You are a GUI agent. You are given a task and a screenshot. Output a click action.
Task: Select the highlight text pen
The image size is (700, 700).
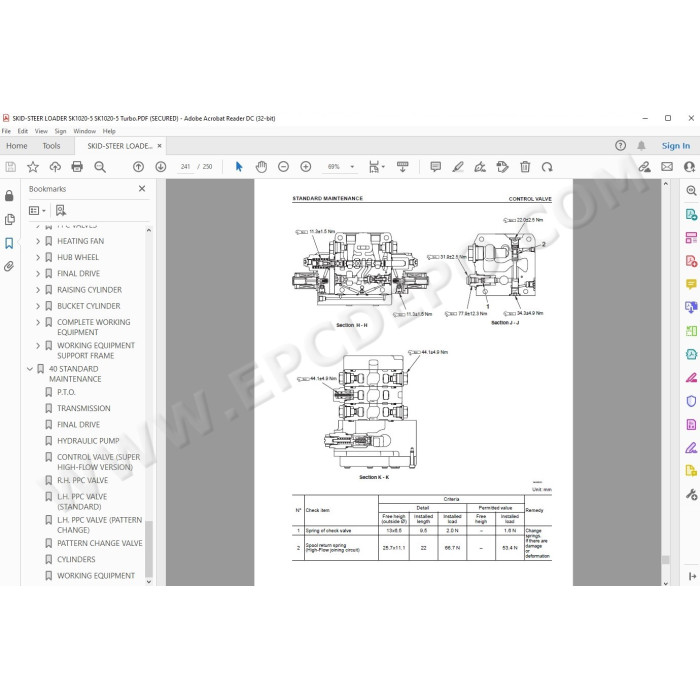tap(458, 167)
